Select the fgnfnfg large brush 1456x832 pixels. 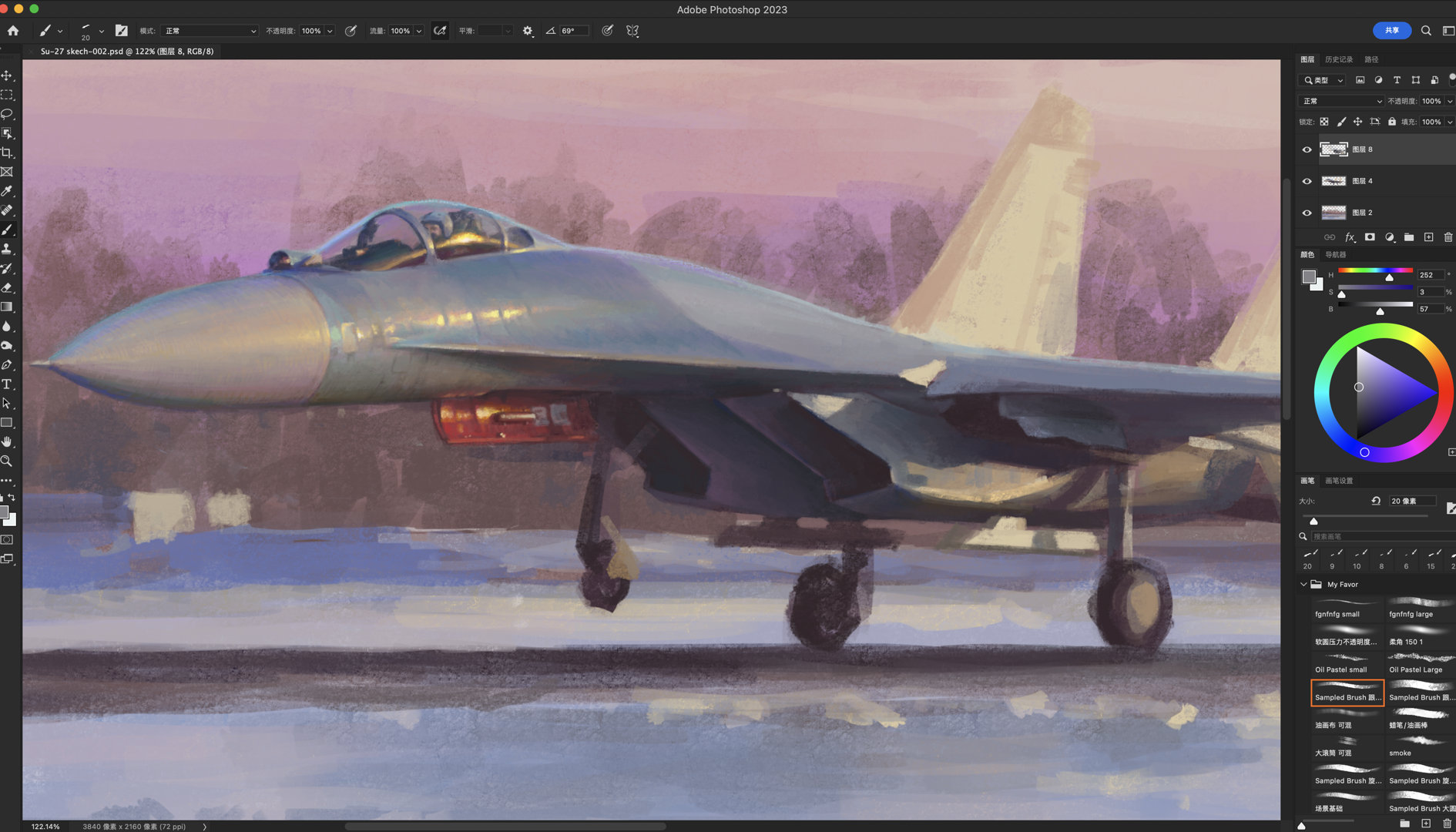1420,608
